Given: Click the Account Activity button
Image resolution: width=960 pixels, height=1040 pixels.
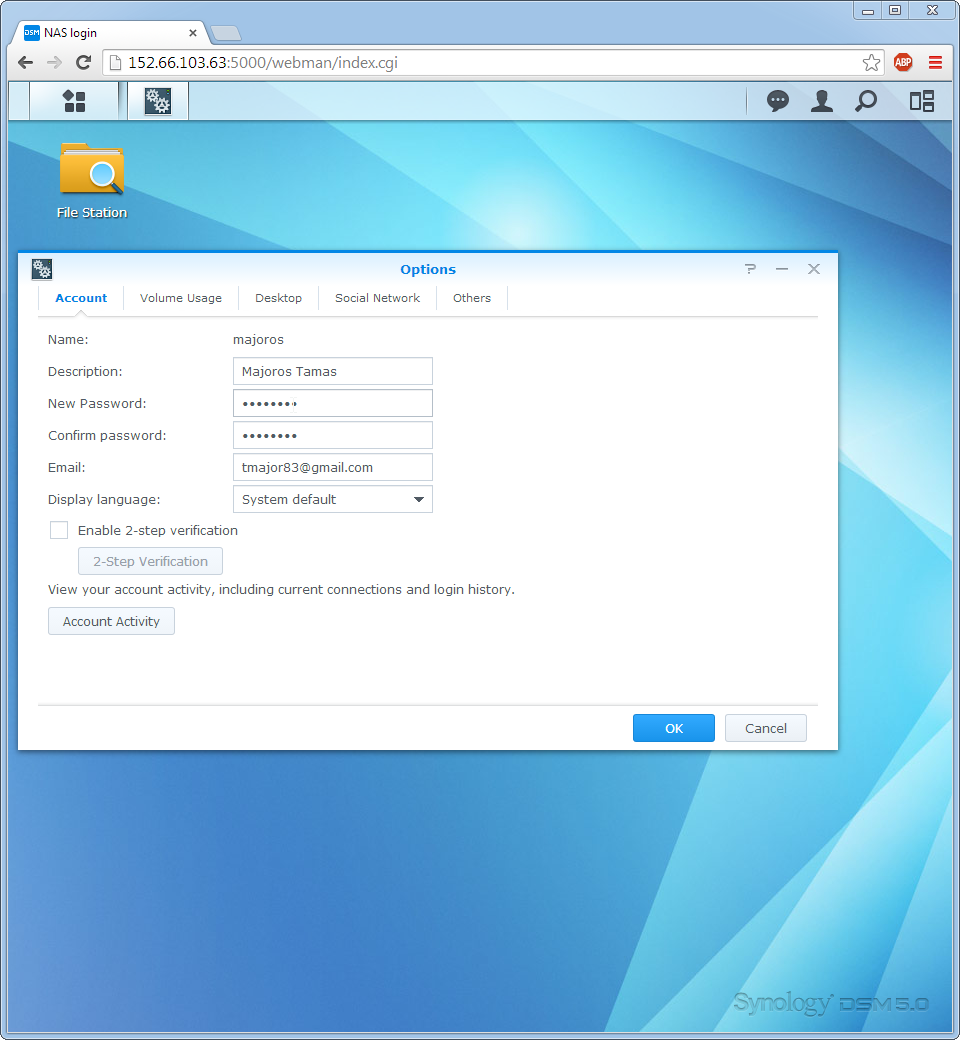Looking at the screenshot, I should click(x=111, y=621).
